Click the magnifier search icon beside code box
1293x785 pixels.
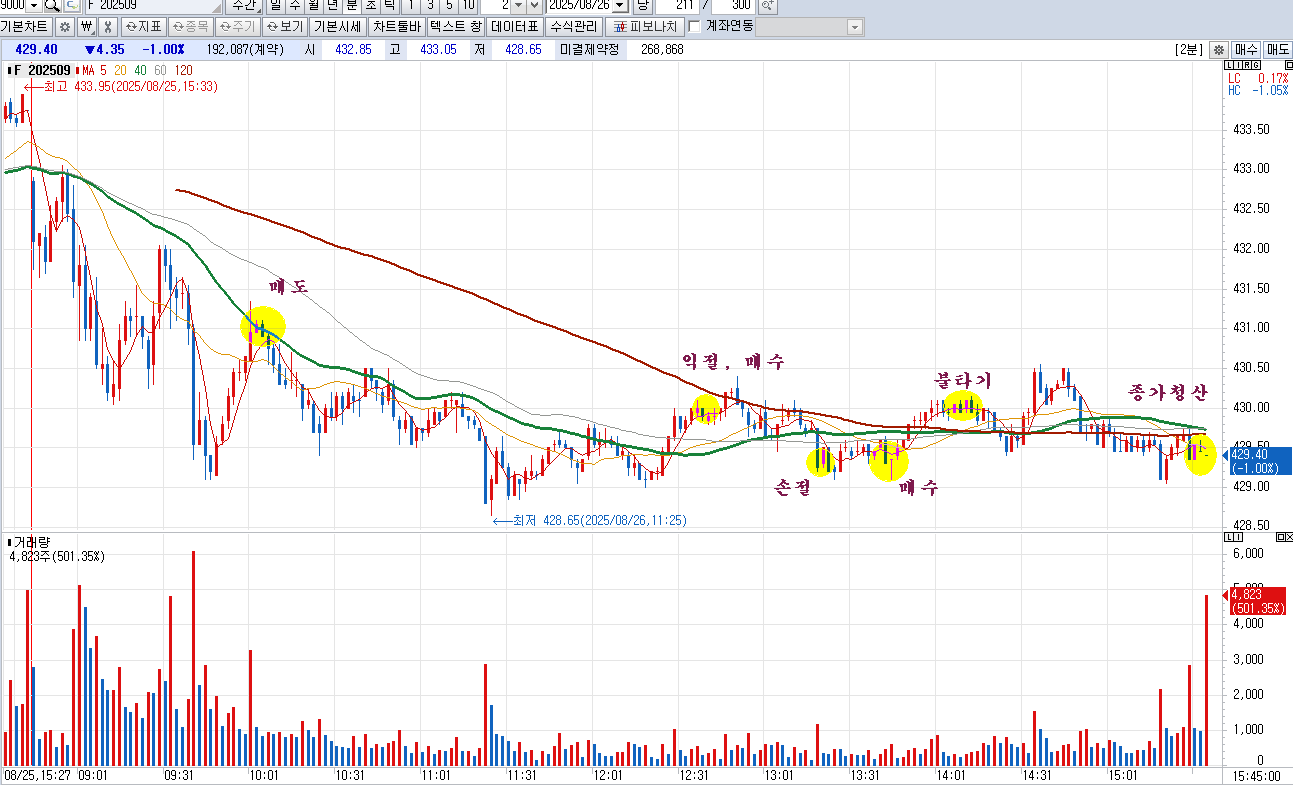point(52,5)
